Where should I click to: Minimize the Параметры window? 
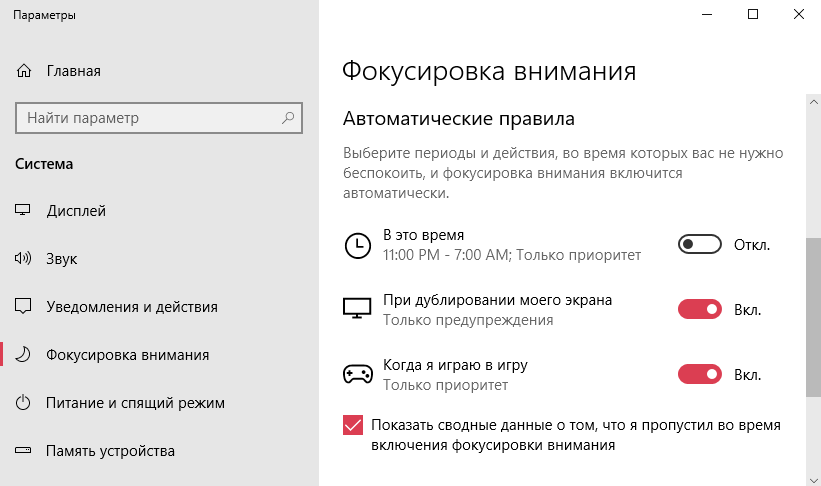click(707, 15)
